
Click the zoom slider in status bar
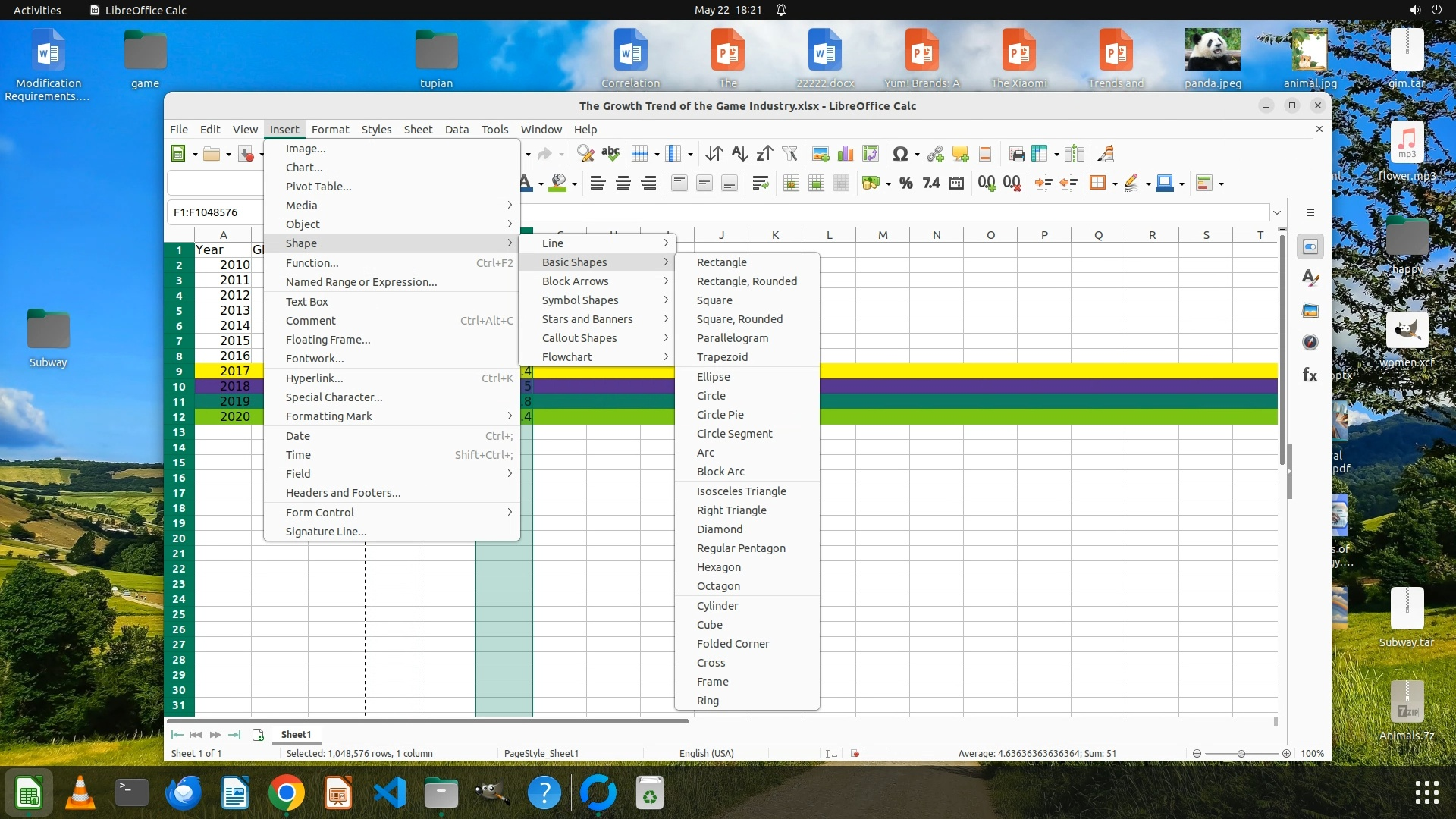(x=1241, y=753)
